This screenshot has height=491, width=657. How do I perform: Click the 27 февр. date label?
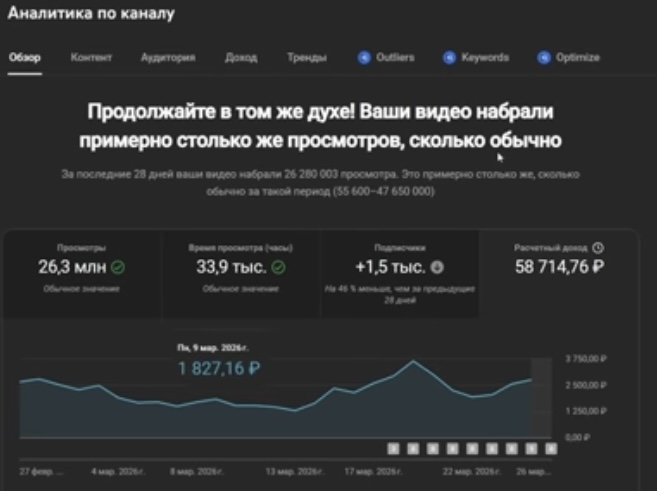tap(41, 472)
